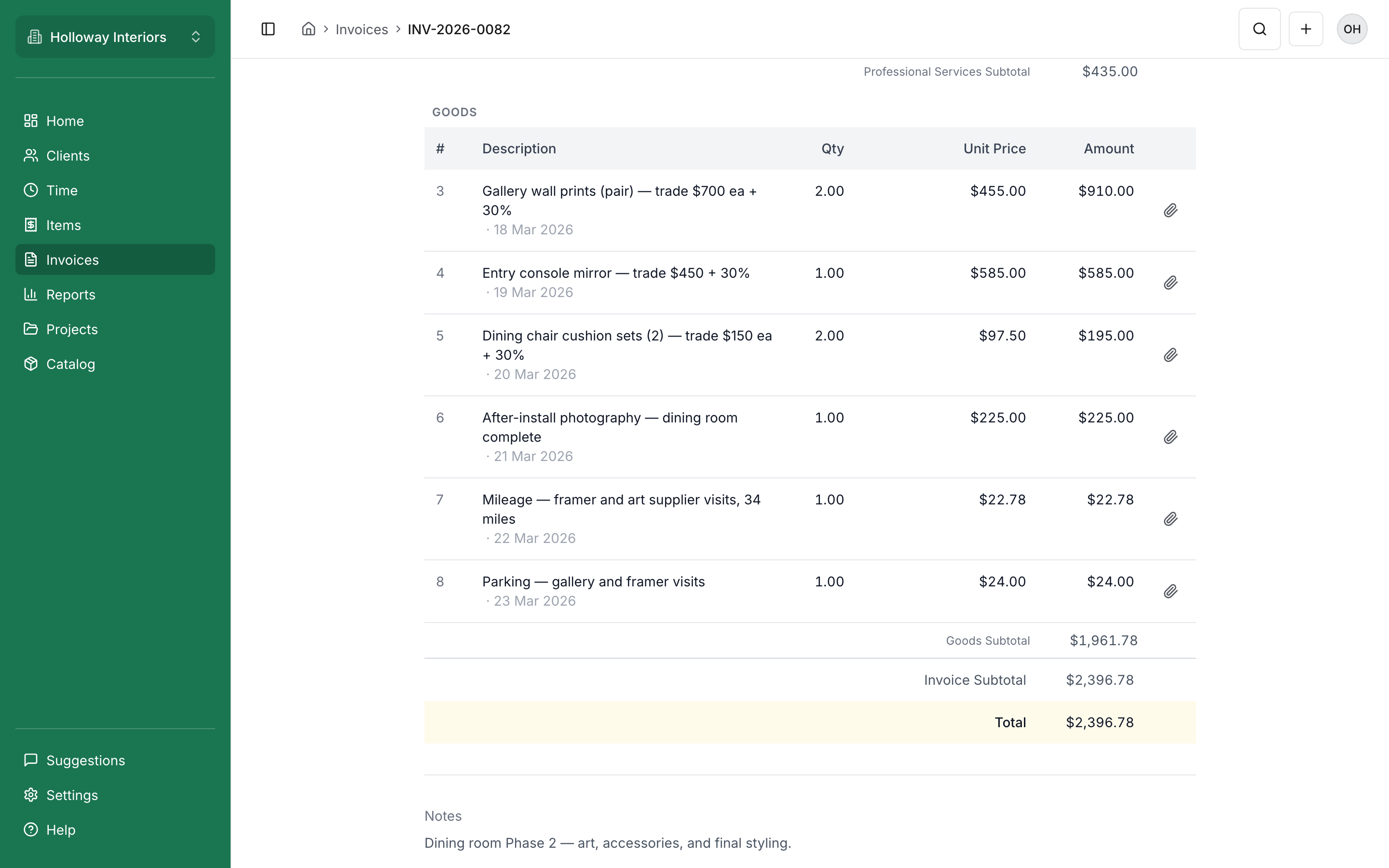
Task: Open Catalog in the sidebar
Action: pos(115,364)
